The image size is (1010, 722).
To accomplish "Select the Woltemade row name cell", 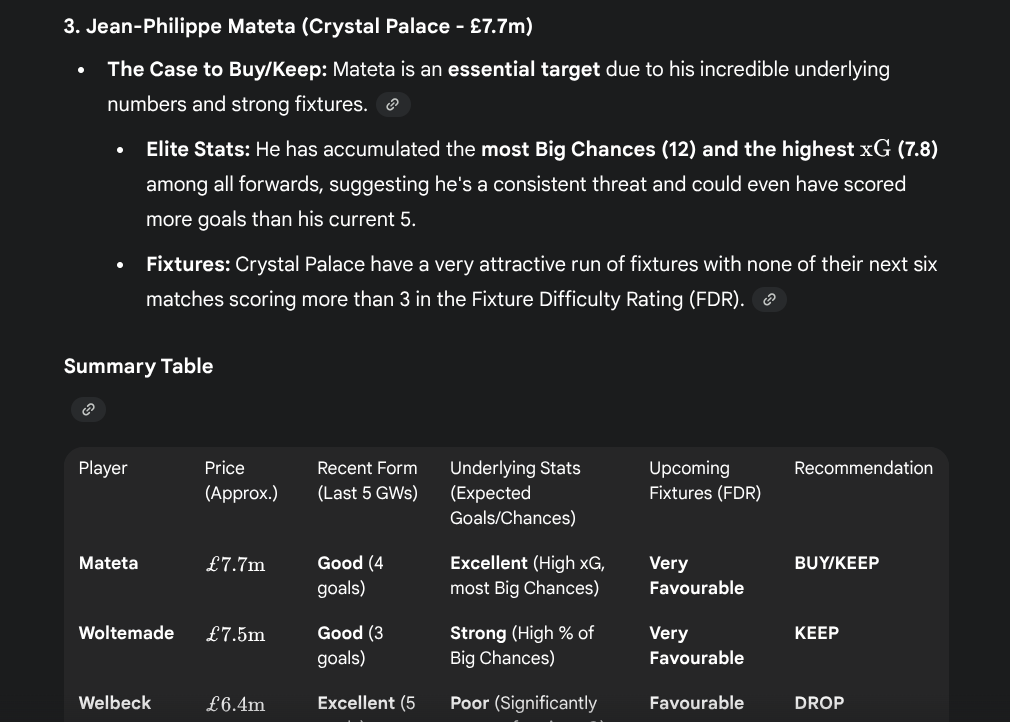I will tap(126, 633).
